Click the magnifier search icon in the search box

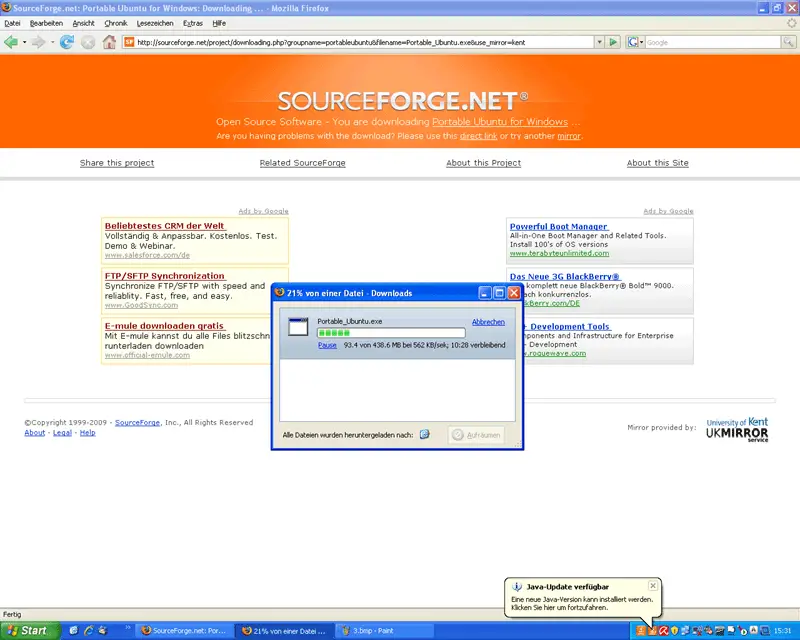(x=788, y=42)
